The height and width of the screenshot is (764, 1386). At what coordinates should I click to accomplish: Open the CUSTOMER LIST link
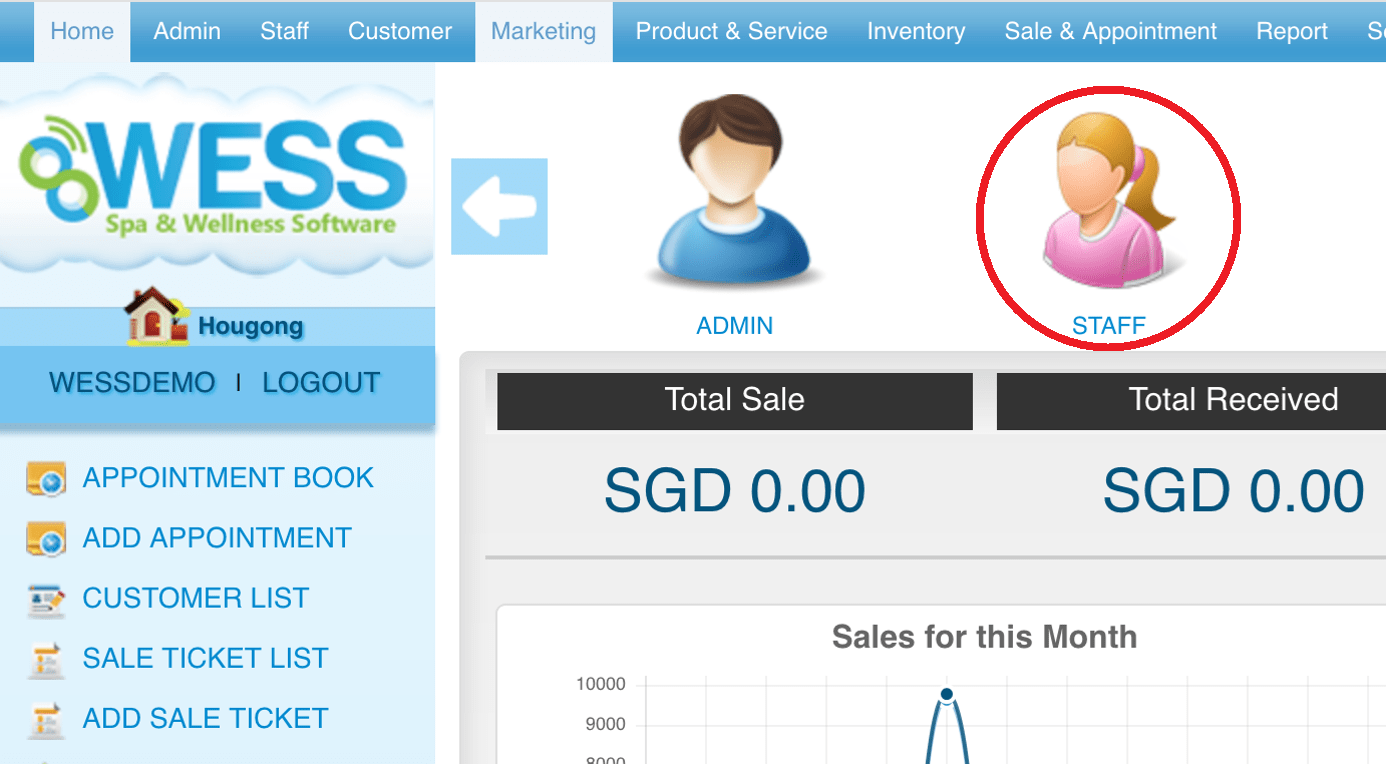point(196,598)
